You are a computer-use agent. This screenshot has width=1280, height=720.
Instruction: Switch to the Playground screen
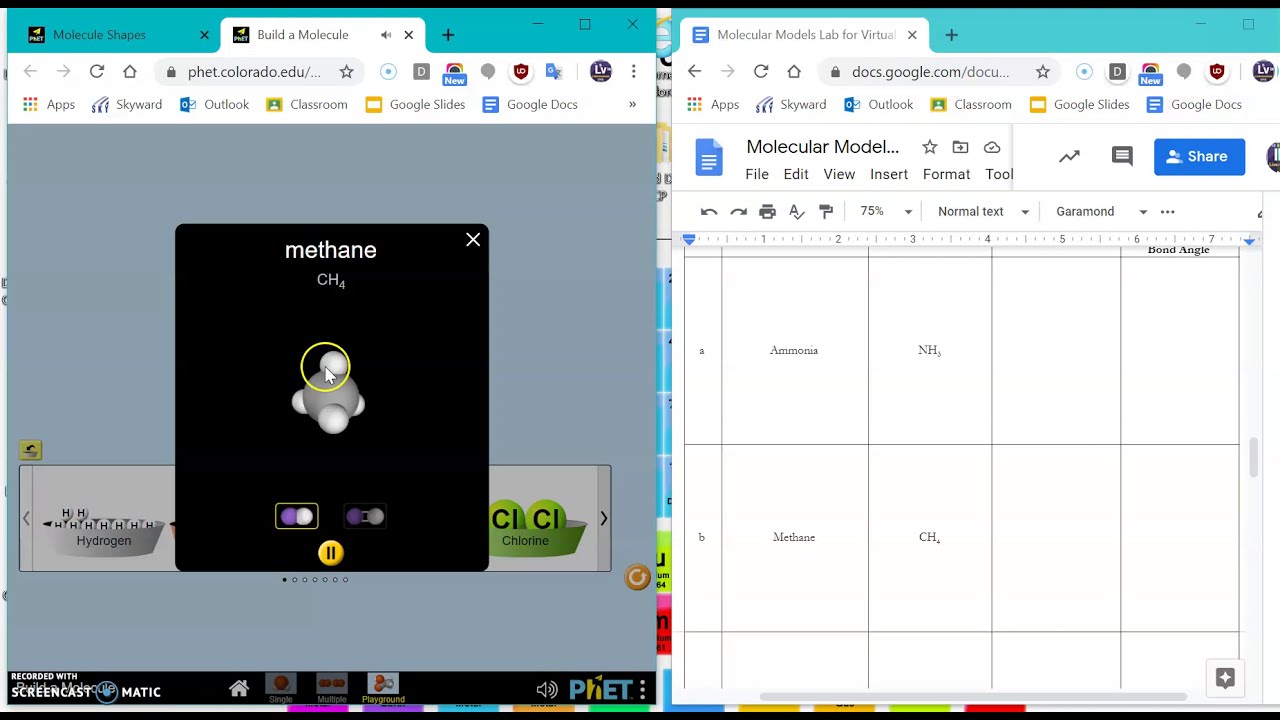pyautogui.click(x=383, y=689)
